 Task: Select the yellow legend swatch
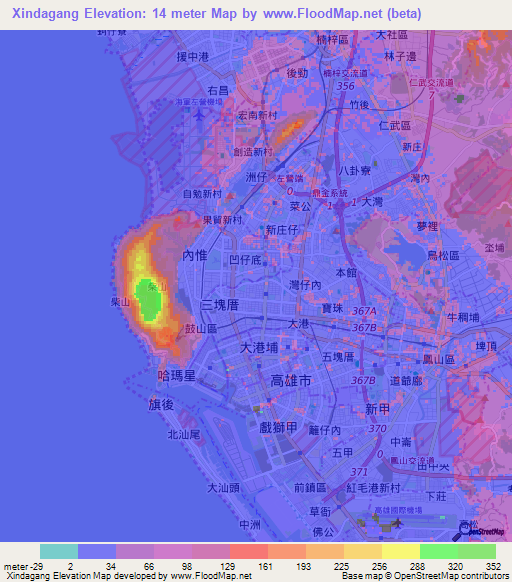click(401, 551)
